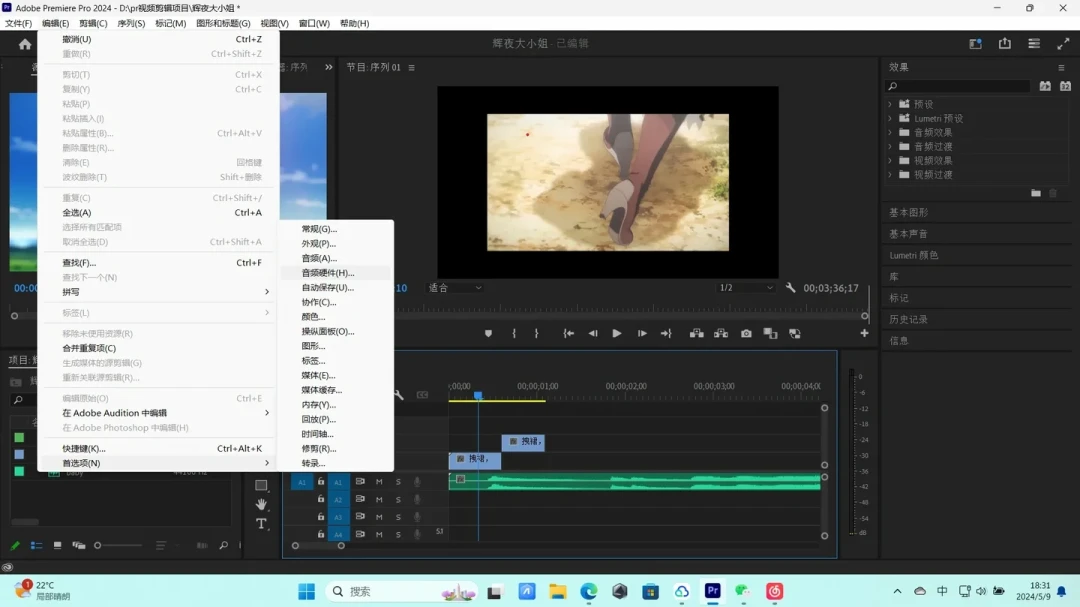
Task: Mute audio track A3
Action: 379,517
